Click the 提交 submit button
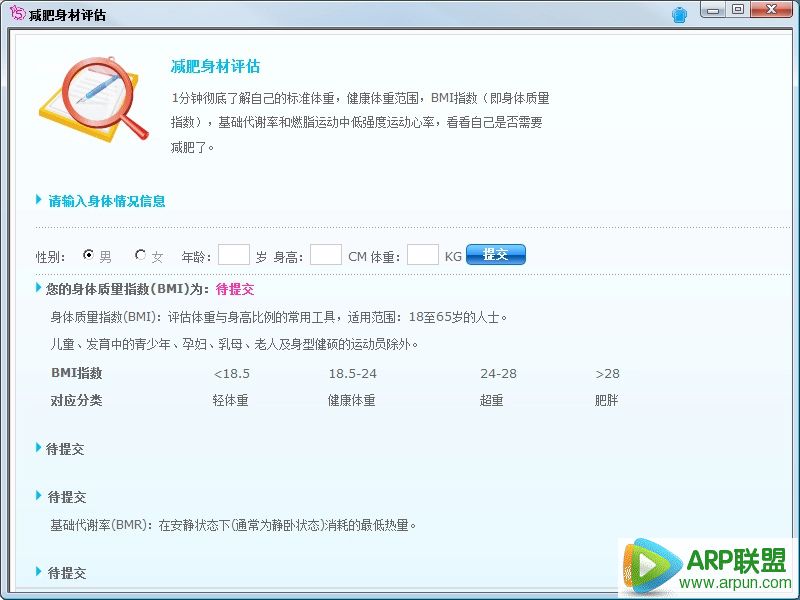The height and width of the screenshot is (600, 800). coord(496,255)
